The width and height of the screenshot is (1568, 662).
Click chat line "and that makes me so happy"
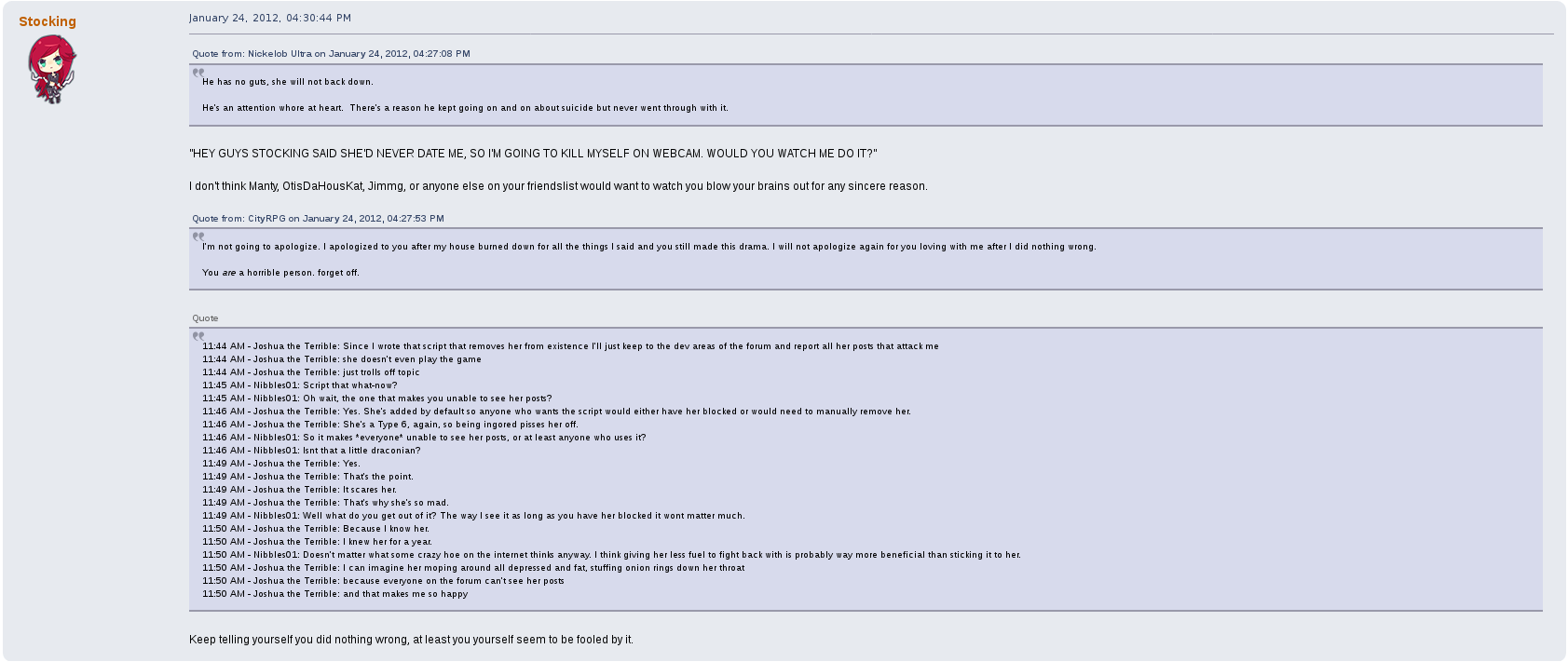point(334,594)
